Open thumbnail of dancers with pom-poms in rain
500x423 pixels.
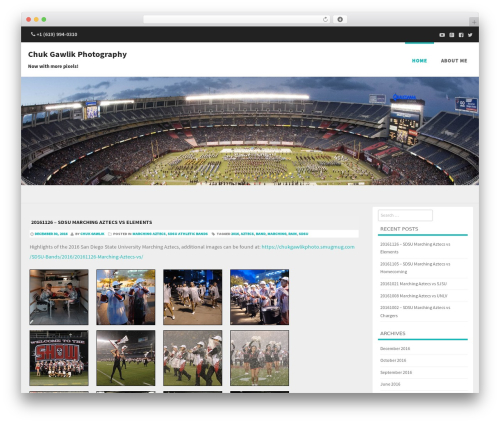pos(259,358)
